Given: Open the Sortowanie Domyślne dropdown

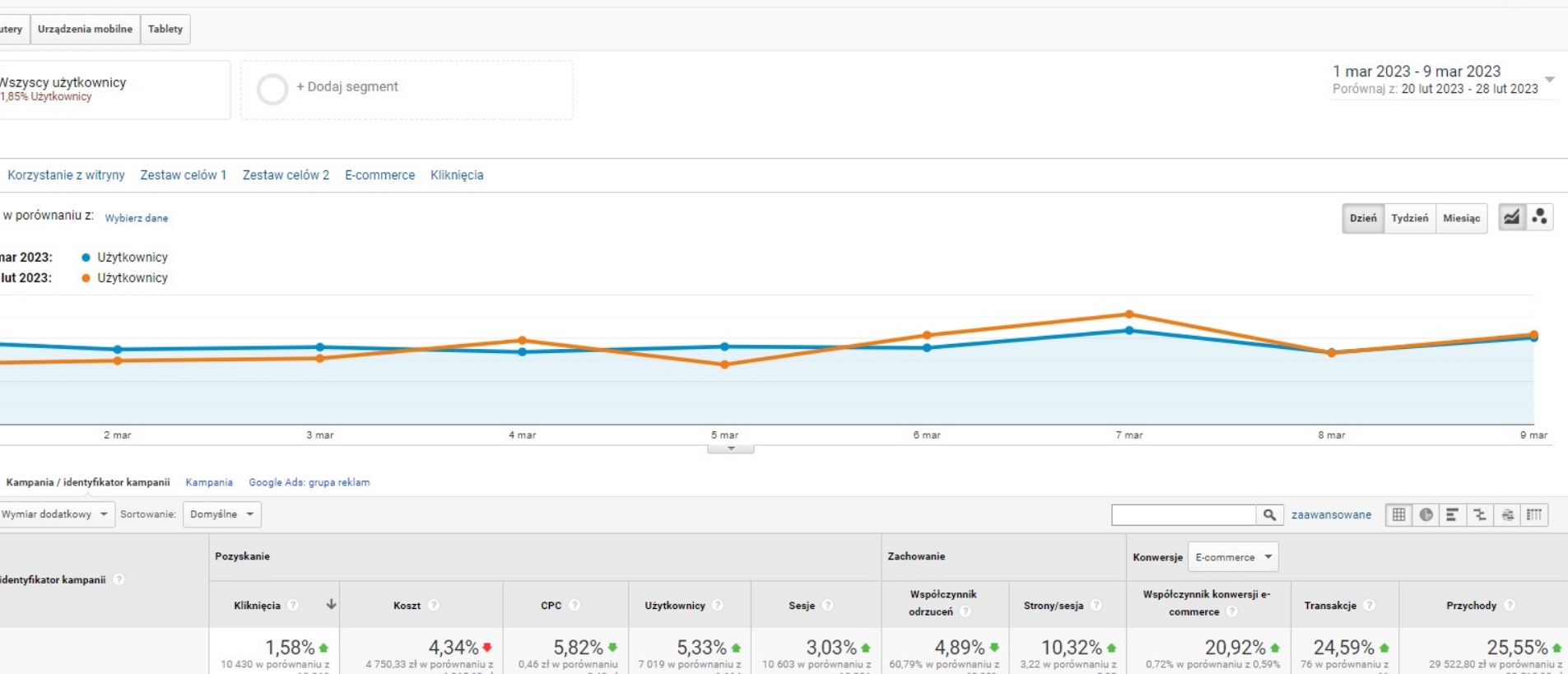Looking at the screenshot, I should (222, 514).
